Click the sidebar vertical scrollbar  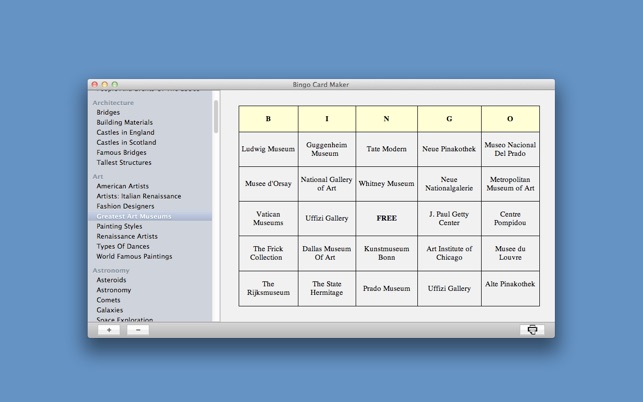216,116
